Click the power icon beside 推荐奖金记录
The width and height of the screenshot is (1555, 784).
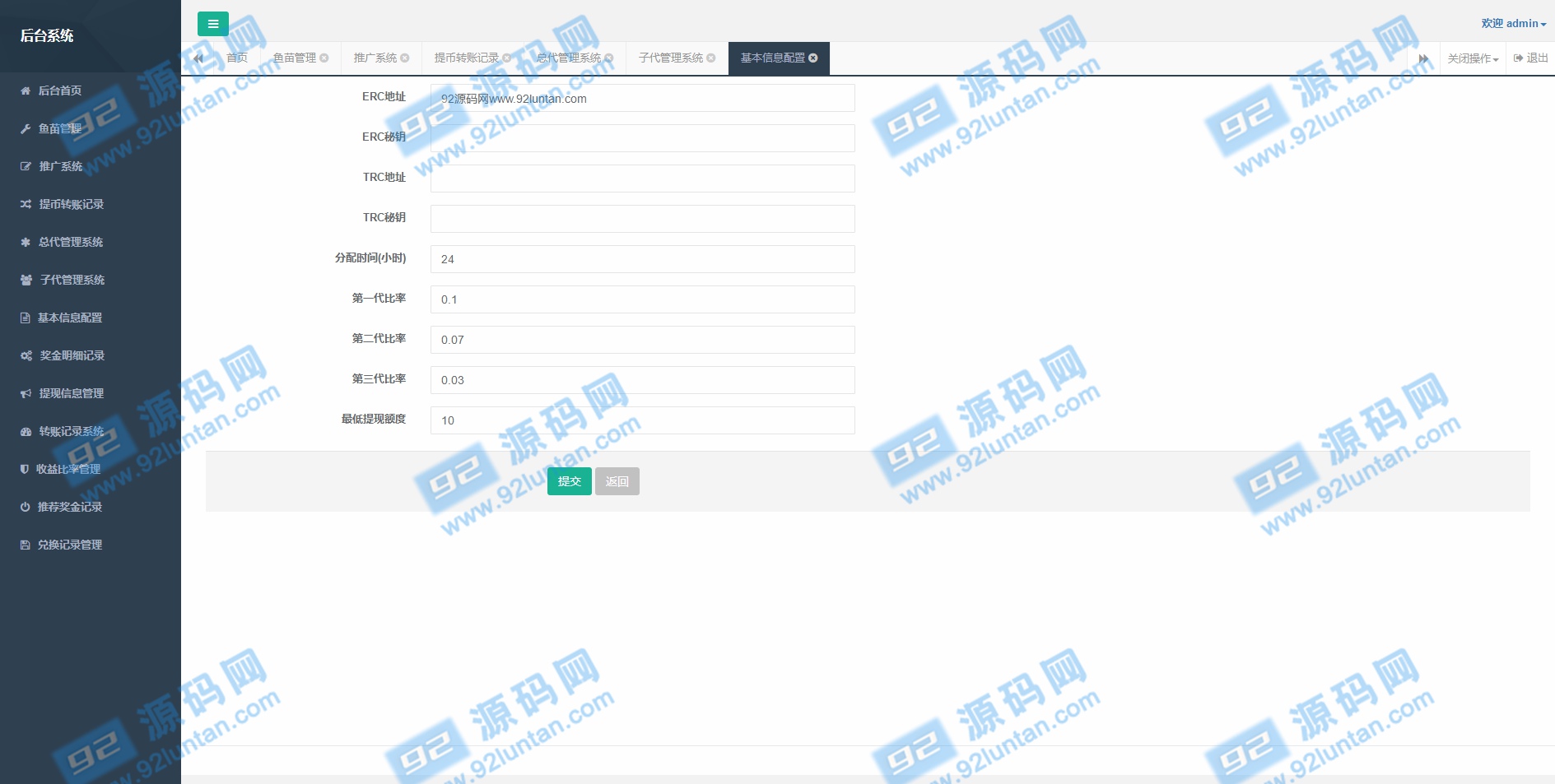(x=26, y=508)
